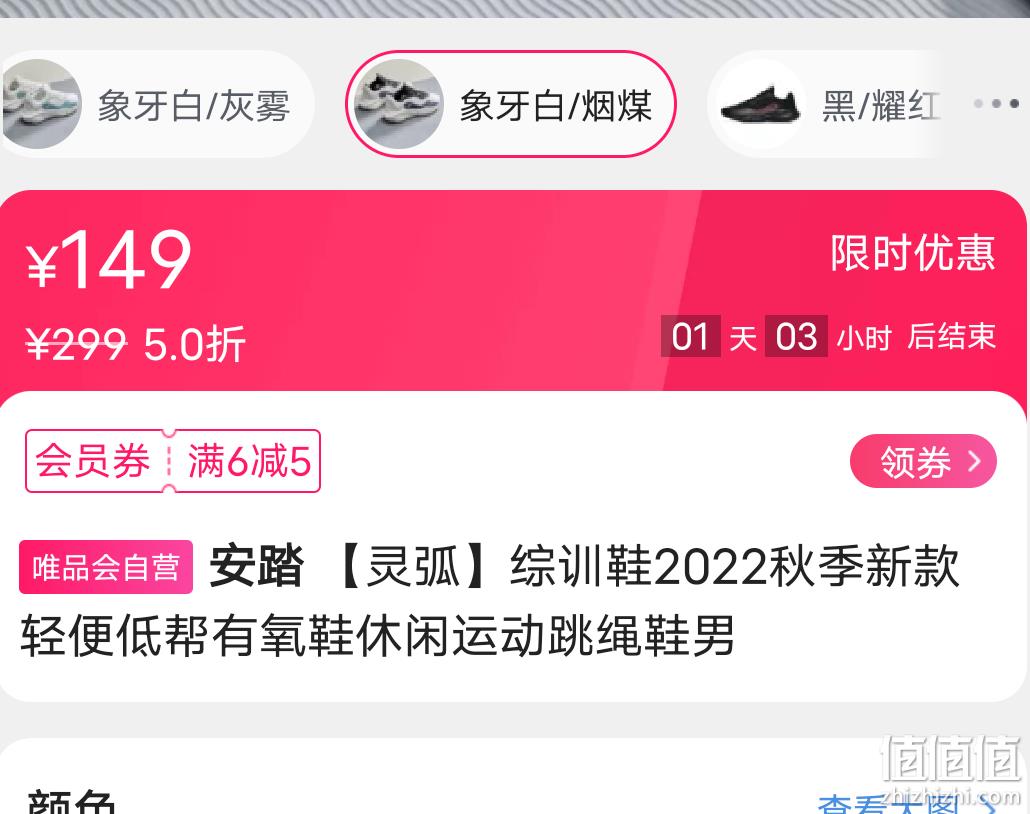Expand coupon list via 领券 chevron arrow
Image resolution: width=1030 pixels, height=814 pixels.
[975, 461]
